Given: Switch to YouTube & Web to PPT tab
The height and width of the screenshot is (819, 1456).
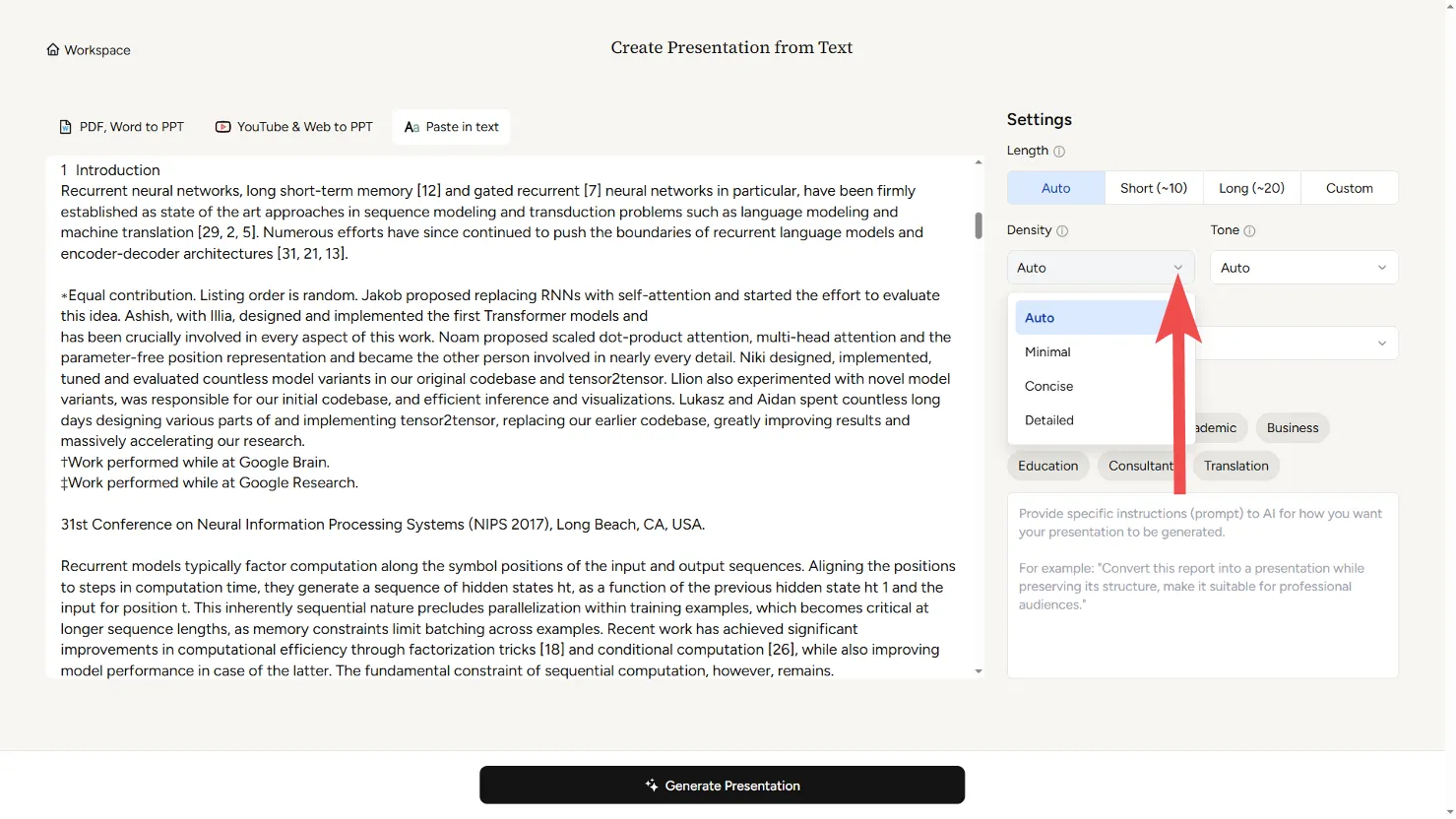Looking at the screenshot, I should (x=294, y=127).
